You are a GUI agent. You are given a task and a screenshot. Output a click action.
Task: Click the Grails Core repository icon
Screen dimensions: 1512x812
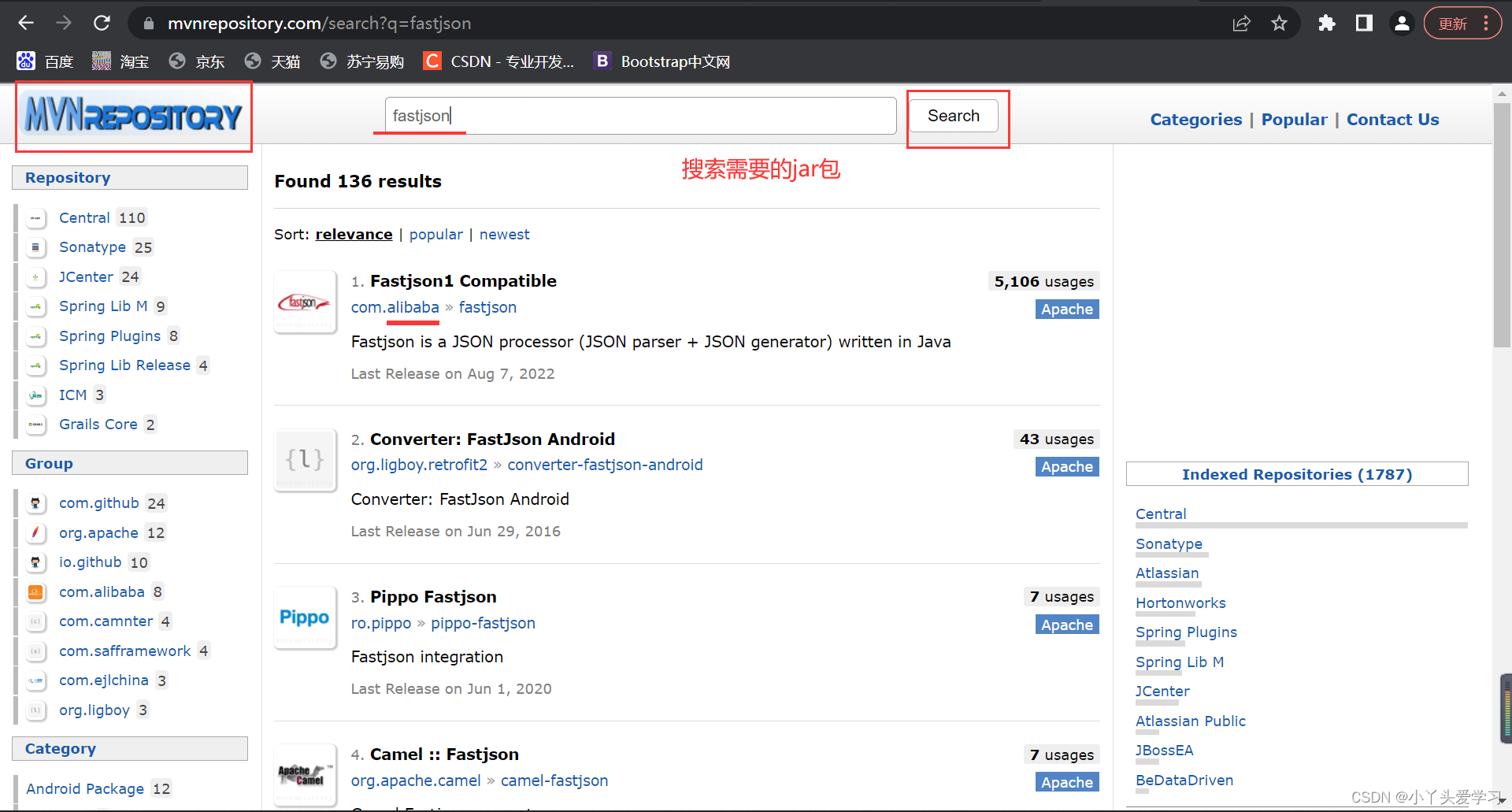point(35,425)
